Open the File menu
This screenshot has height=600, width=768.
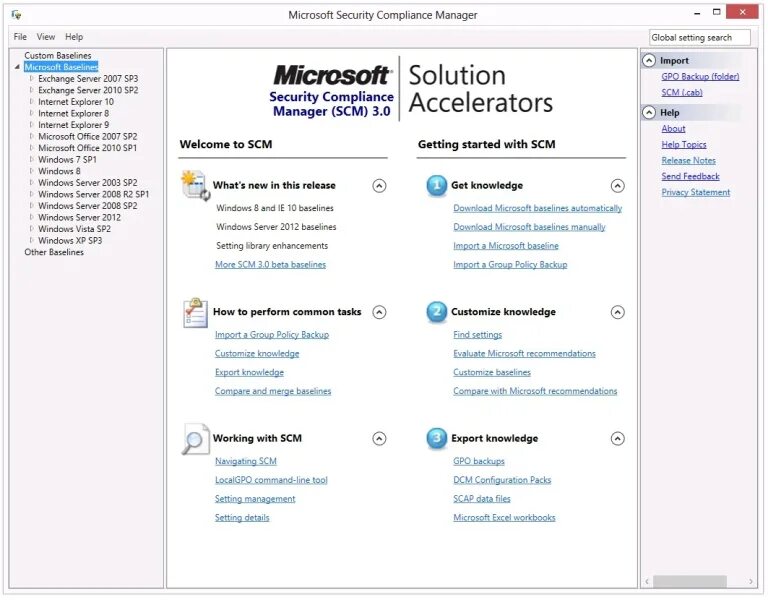click(x=20, y=37)
